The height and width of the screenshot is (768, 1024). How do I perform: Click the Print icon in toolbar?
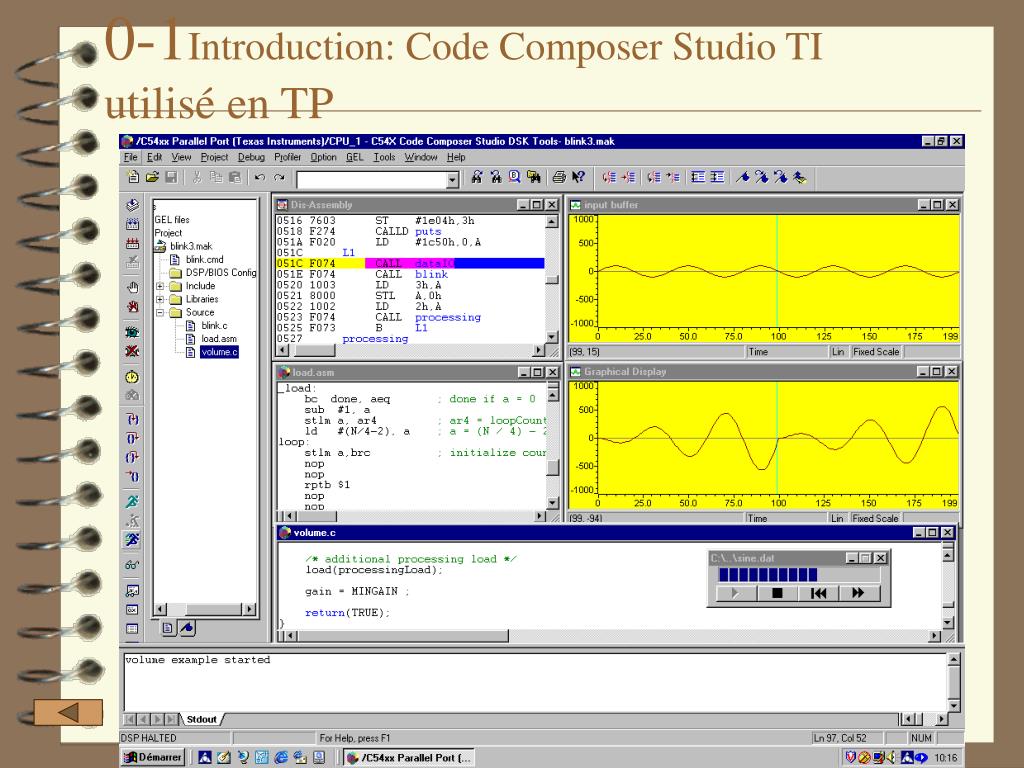click(x=559, y=177)
